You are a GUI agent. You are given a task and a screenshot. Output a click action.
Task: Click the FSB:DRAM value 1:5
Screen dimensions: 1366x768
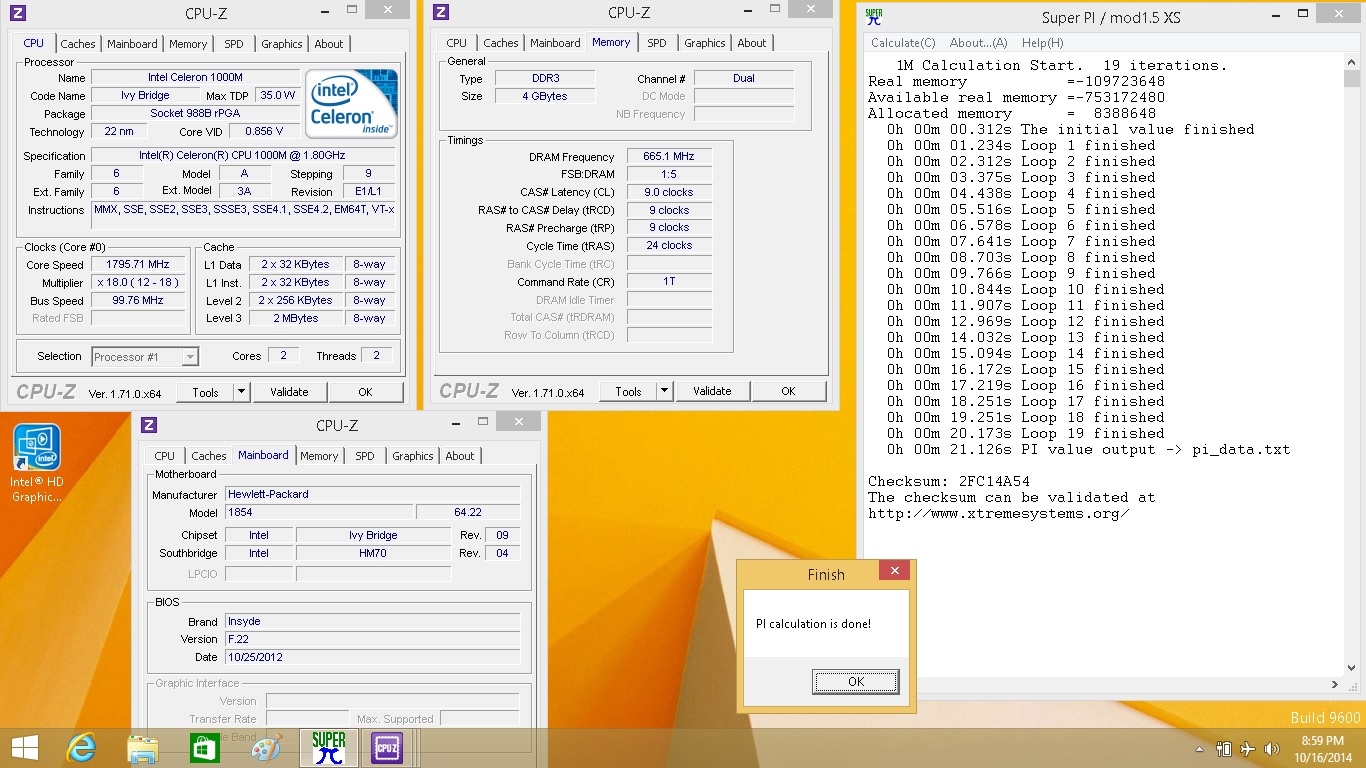coord(669,174)
